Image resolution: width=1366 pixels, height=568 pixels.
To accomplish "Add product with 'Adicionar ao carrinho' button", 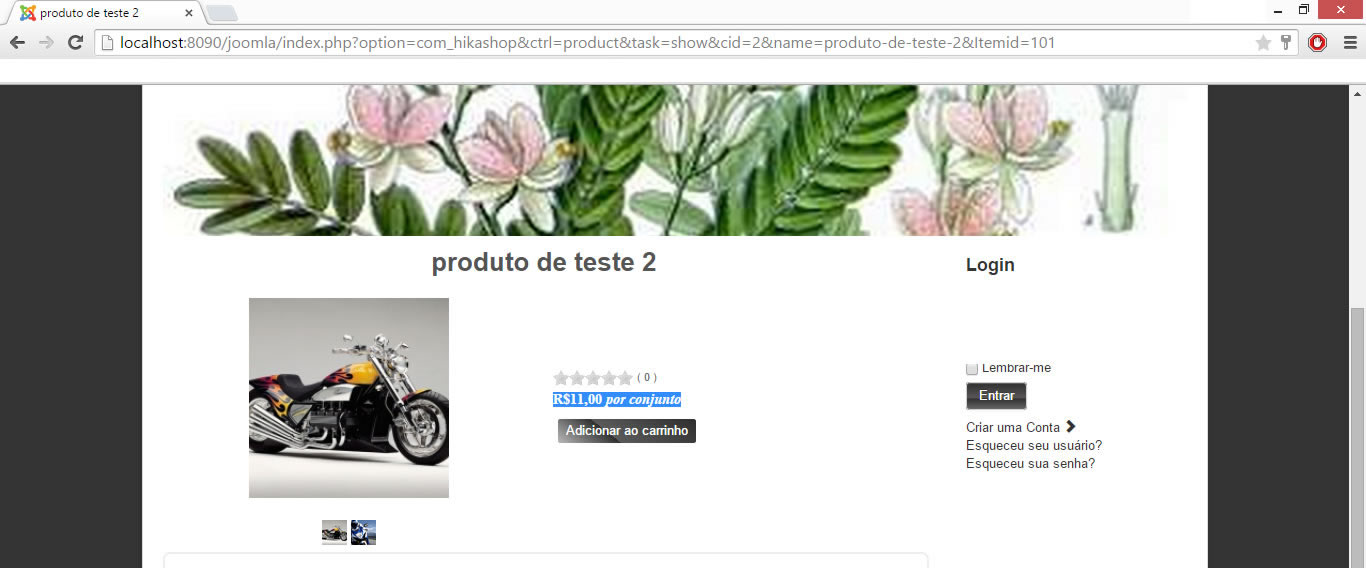I will pos(627,431).
